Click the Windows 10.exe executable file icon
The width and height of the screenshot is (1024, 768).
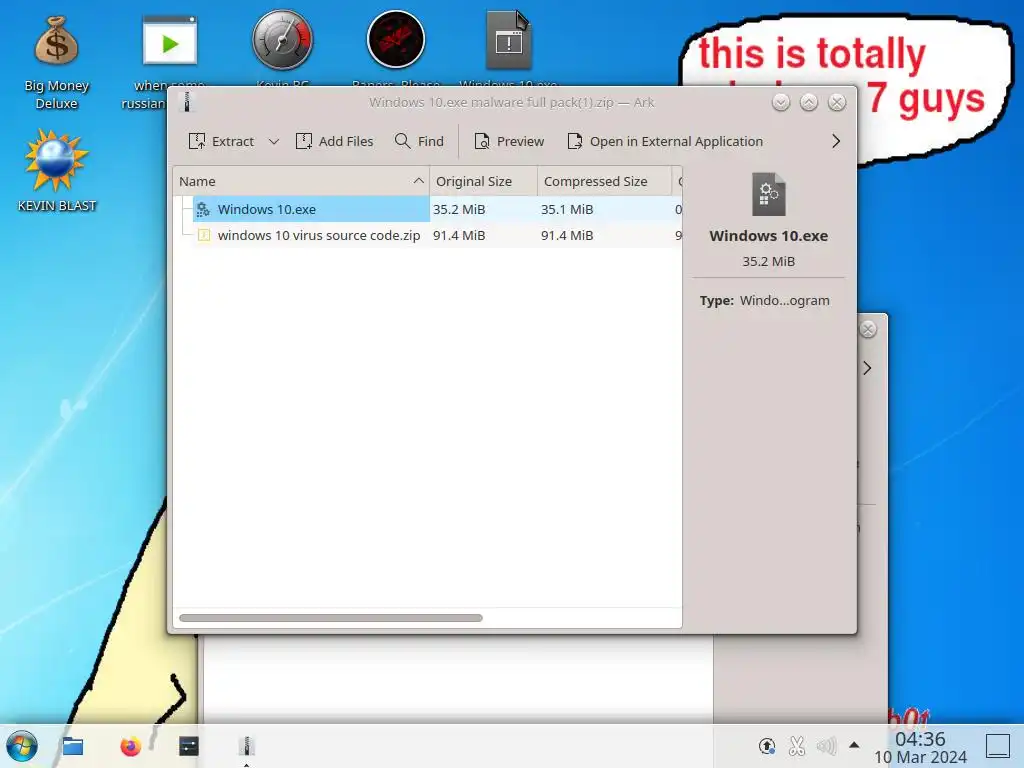tap(203, 209)
